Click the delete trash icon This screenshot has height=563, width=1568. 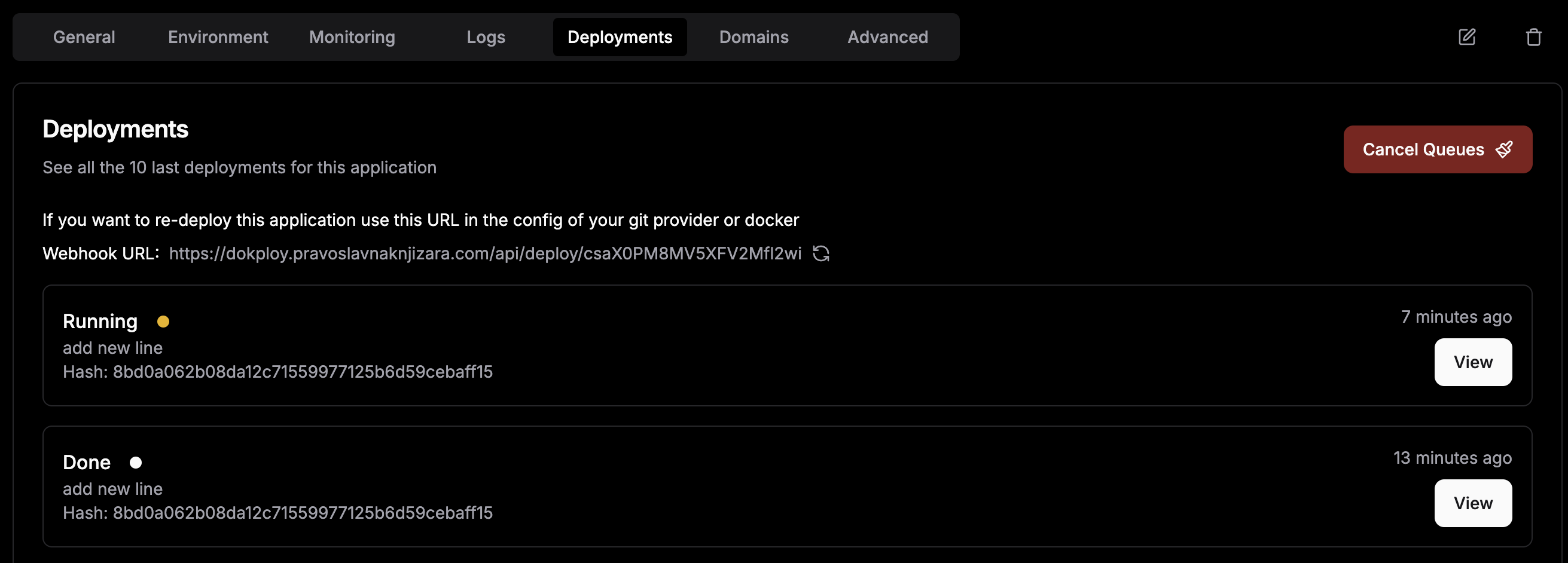click(1533, 37)
